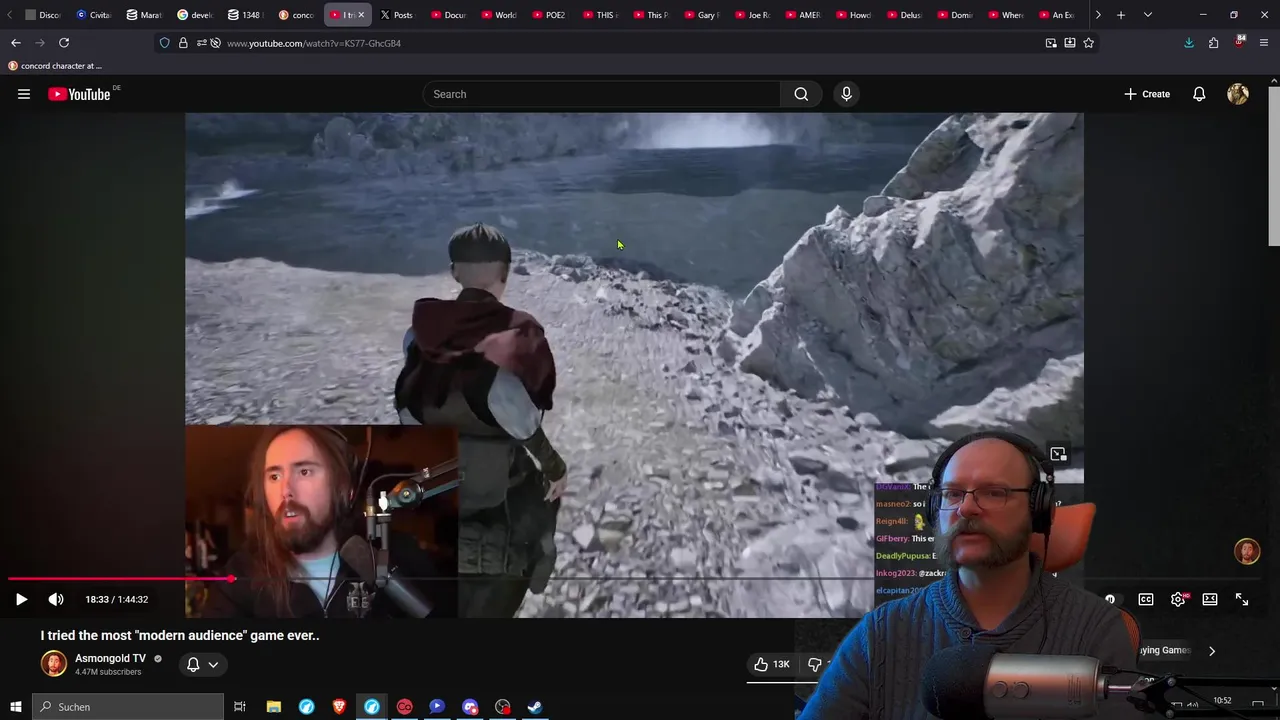Go forward in browser history
The image size is (1280, 720).
tap(40, 43)
